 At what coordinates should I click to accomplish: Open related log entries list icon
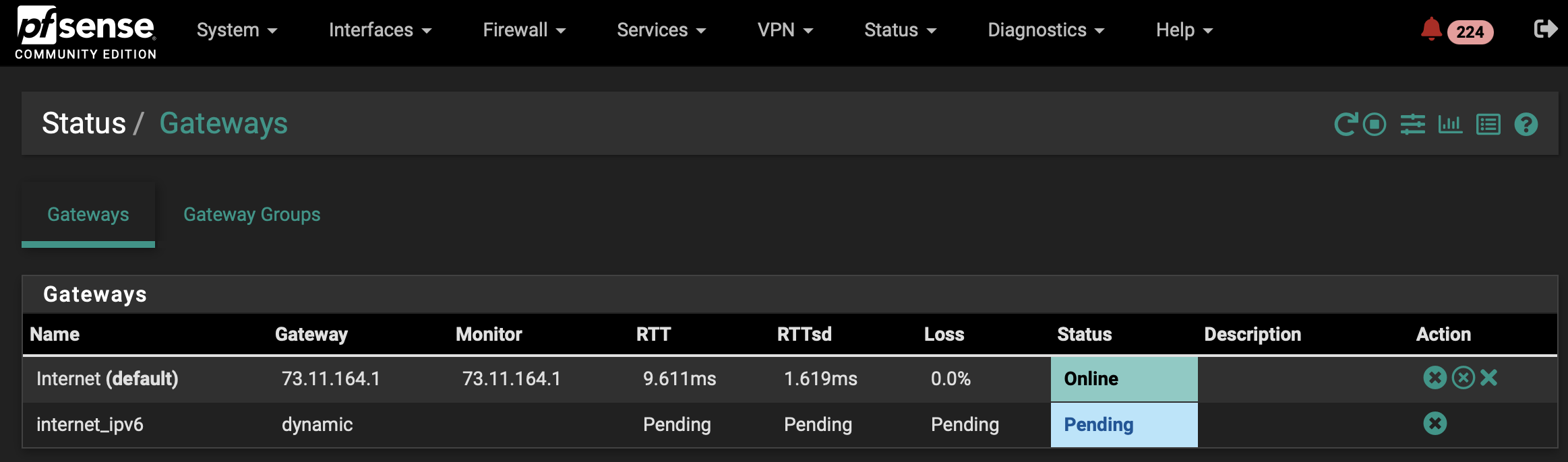[x=1488, y=125]
